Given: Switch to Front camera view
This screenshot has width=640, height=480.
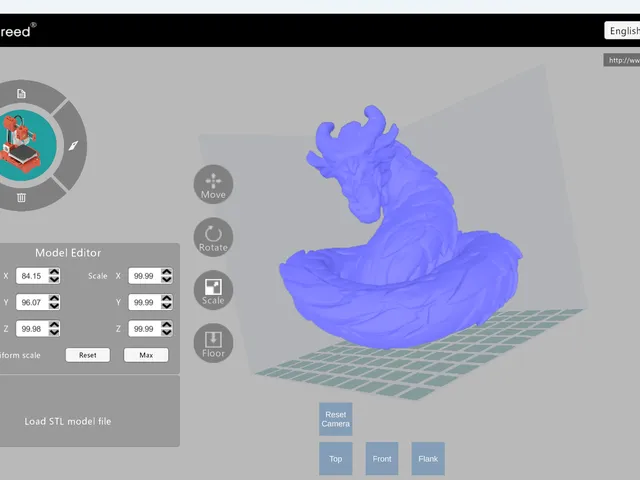Looking at the screenshot, I should (382, 459).
